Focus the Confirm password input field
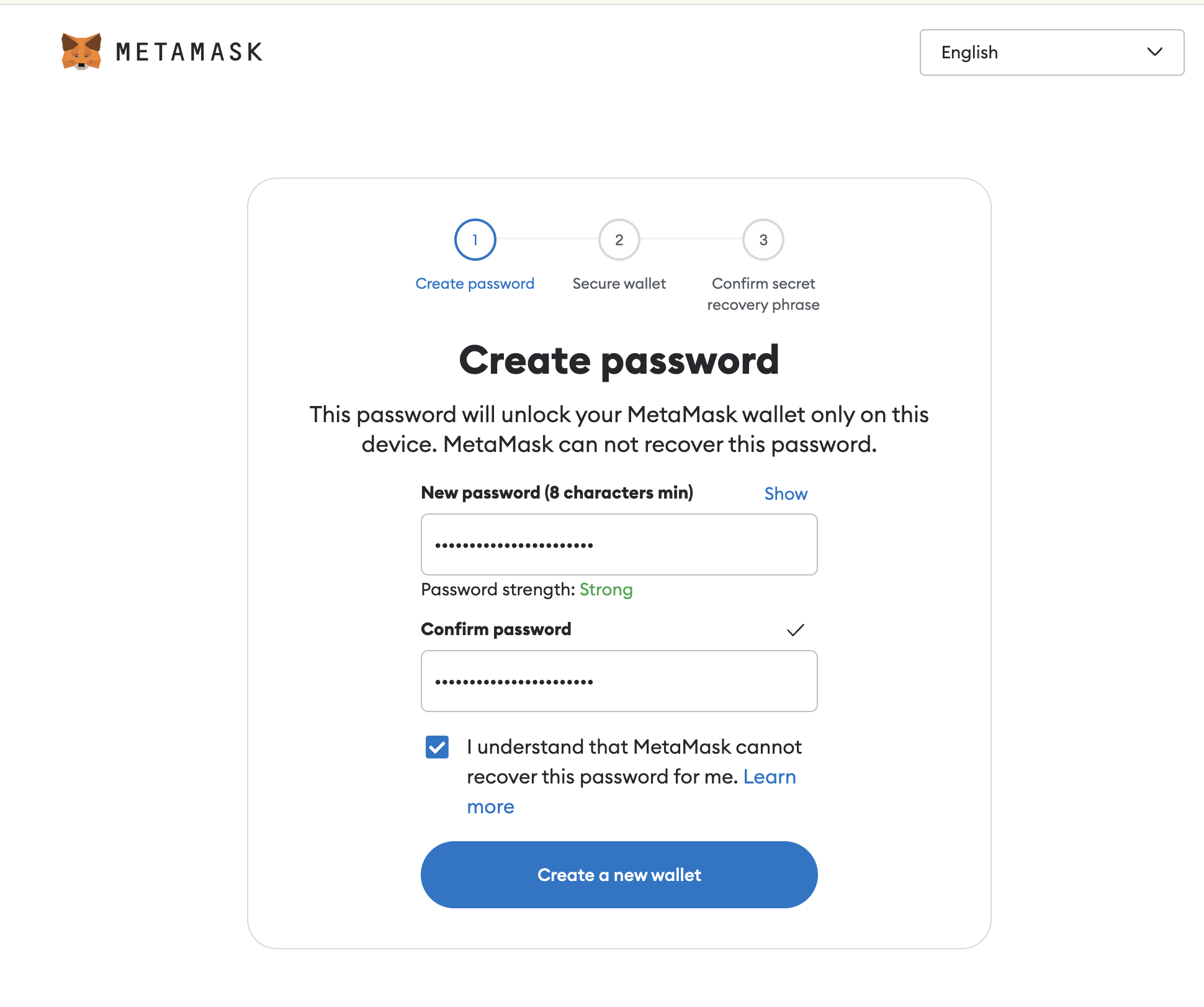The image size is (1204, 1007). pos(619,681)
